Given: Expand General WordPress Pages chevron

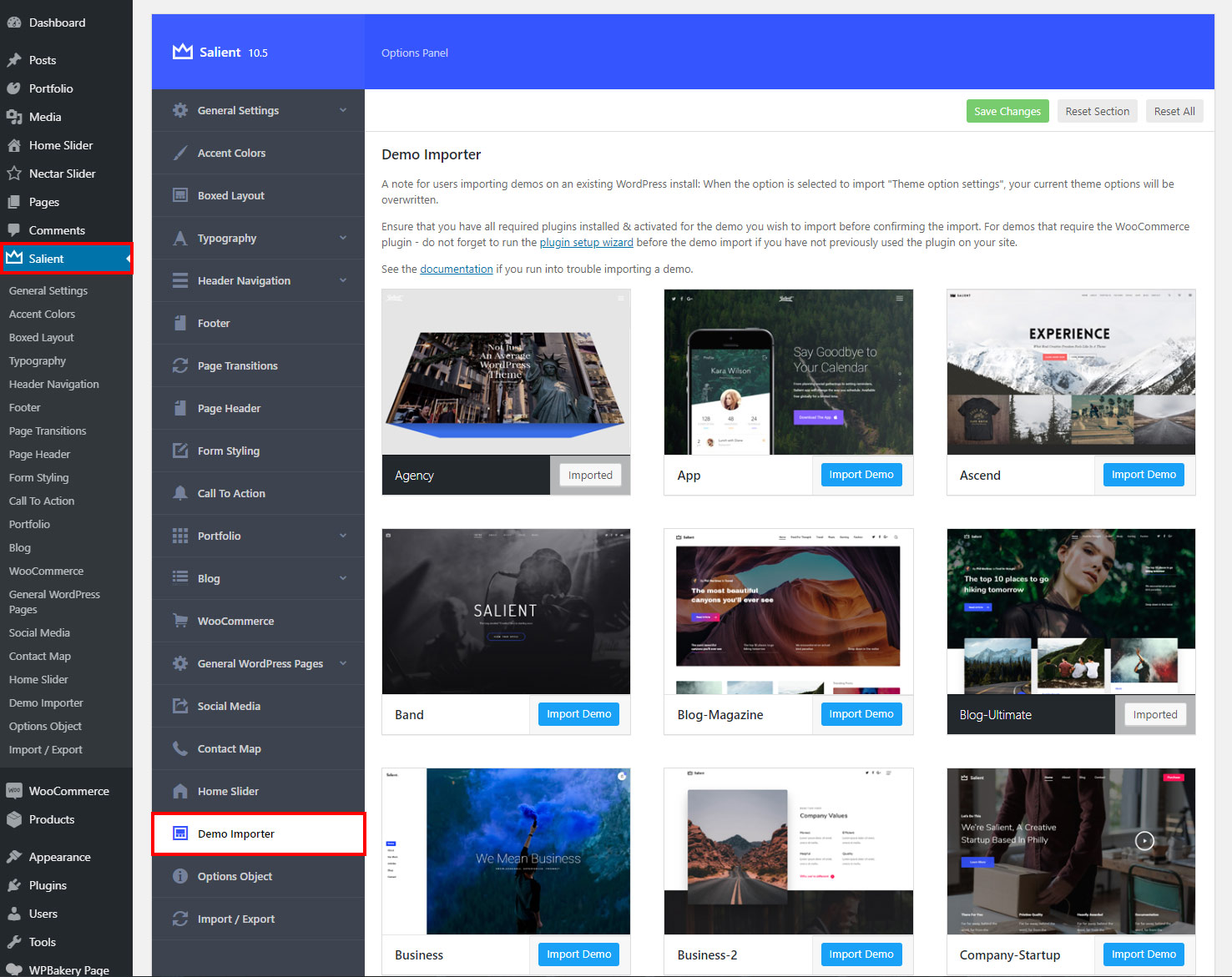Looking at the screenshot, I should click(x=343, y=663).
